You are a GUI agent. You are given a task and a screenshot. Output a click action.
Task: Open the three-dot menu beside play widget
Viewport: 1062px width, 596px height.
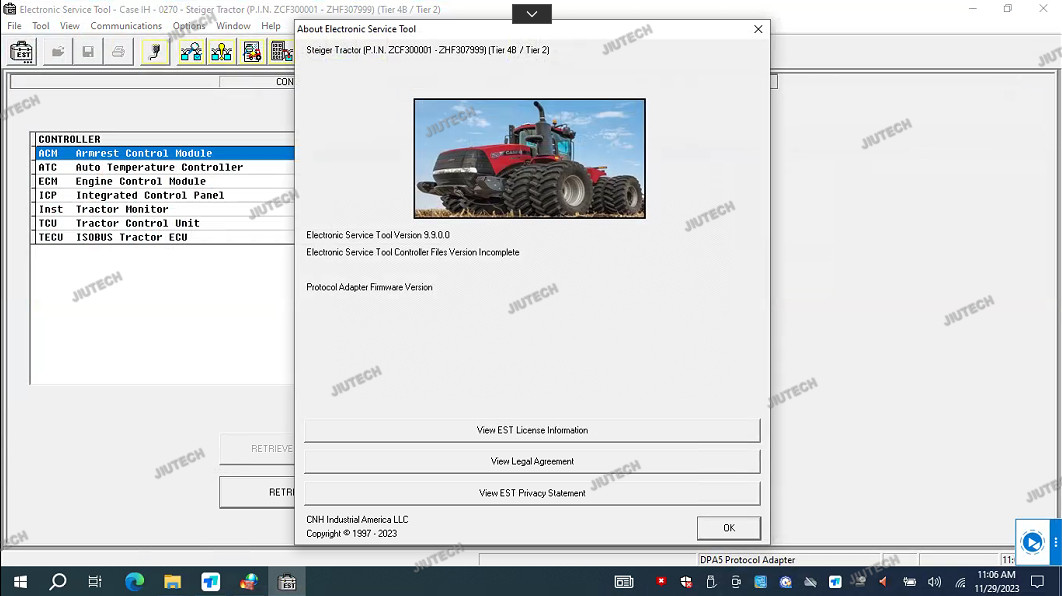(x=1055, y=542)
